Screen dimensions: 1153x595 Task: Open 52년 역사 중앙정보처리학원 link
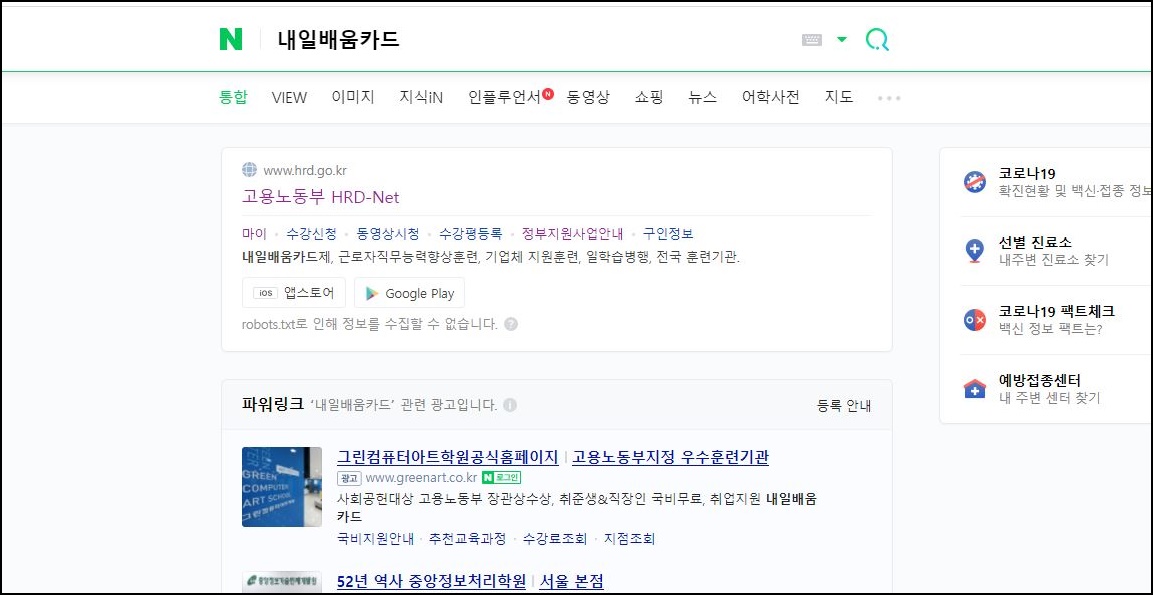point(432,582)
